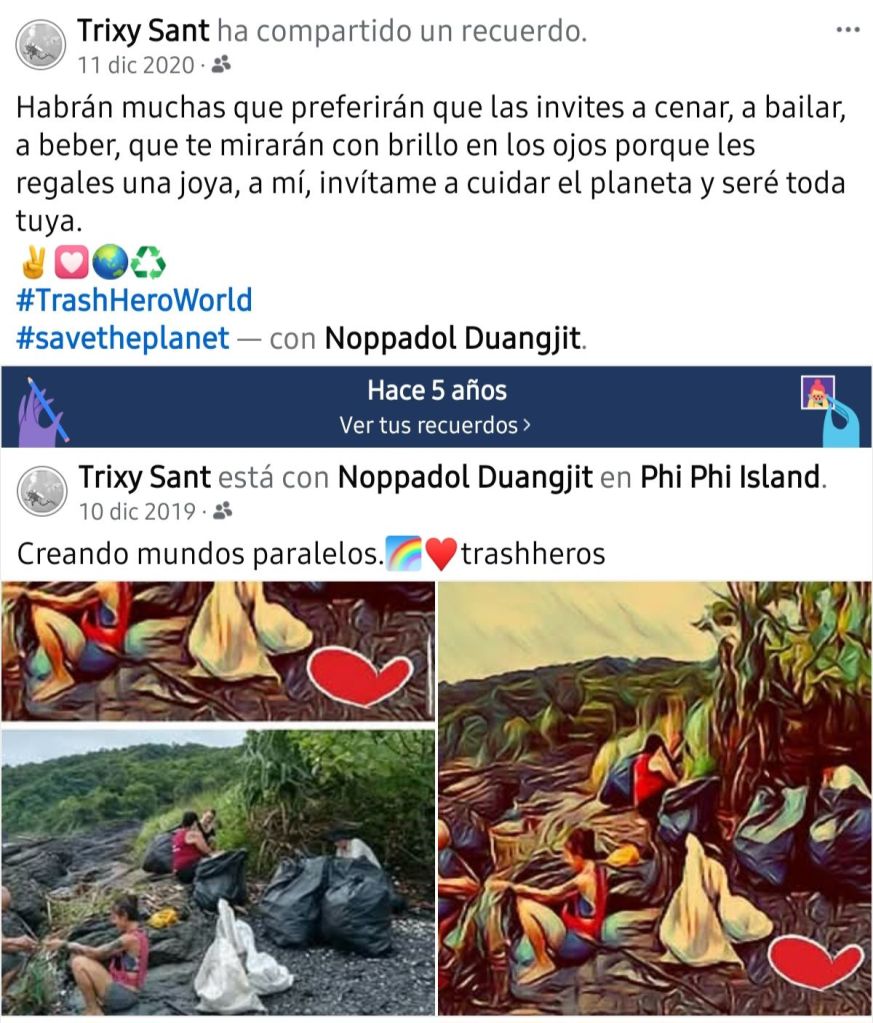The width and height of the screenshot is (873, 1023).
Task: Tap the profile picture on the 2019 post
Action: tap(42, 491)
